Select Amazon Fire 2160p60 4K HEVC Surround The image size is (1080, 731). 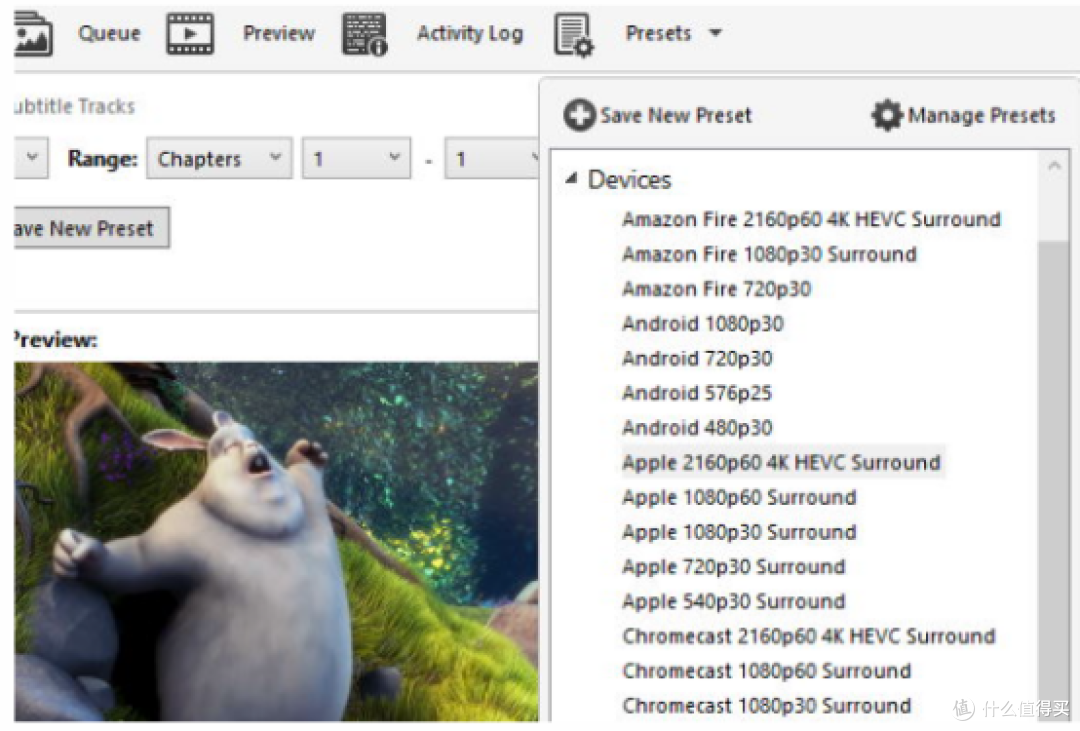[811, 219]
